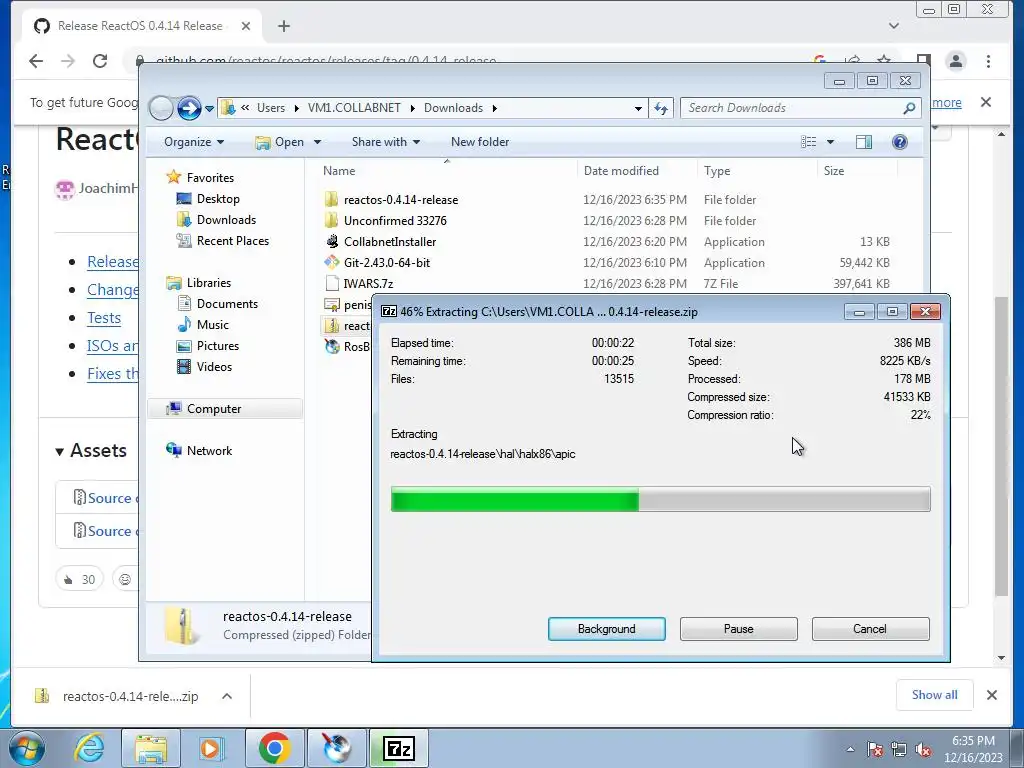The width and height of the screenshot is (1024, 768).
Task: Cancel the 7-Zip extraction
Action: (x=871, y=629)
